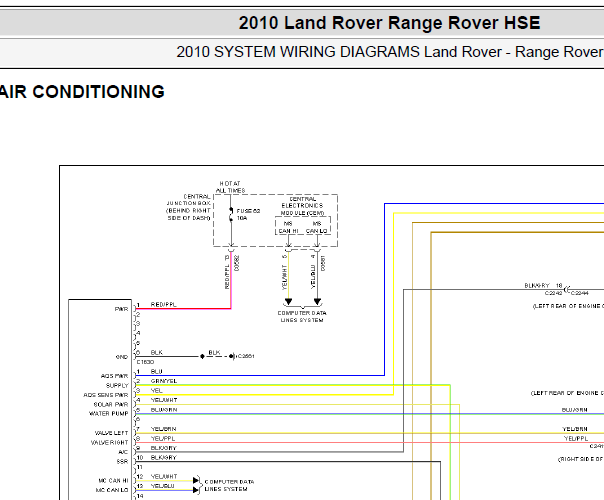Click the MS CAN LO box in CEM
This screenshot has height=500, width=604.
click(317, 227)
